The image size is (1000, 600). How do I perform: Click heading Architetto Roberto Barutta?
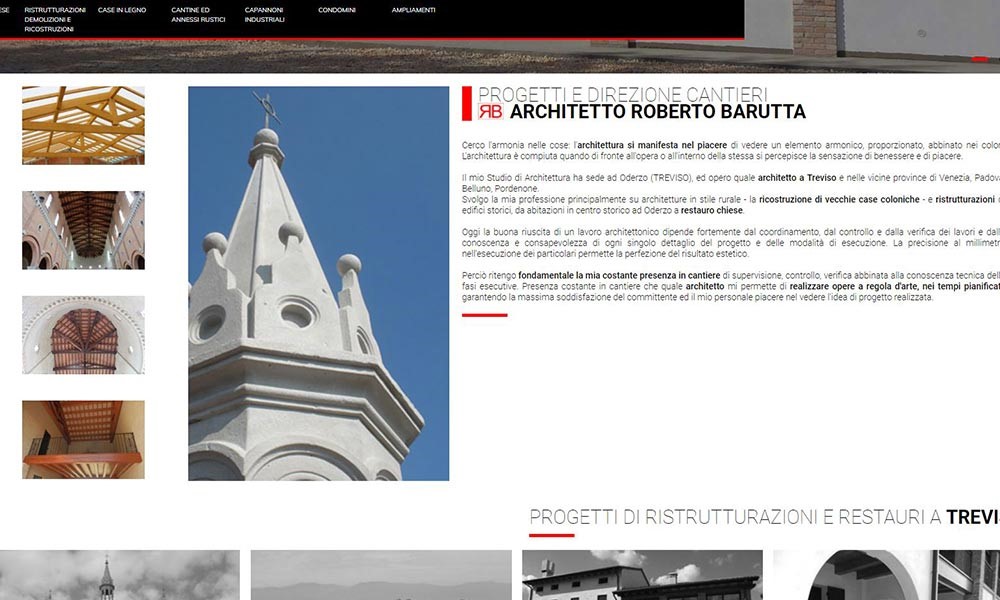[x=658, y=112]
